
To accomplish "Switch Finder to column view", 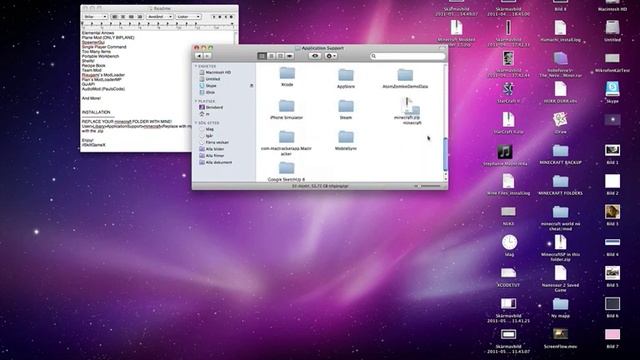I will click(x=280, y=56).
